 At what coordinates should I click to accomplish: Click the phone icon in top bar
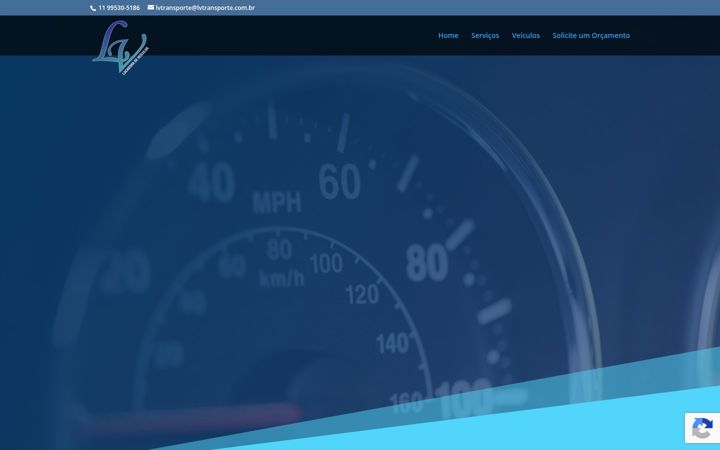93,8
